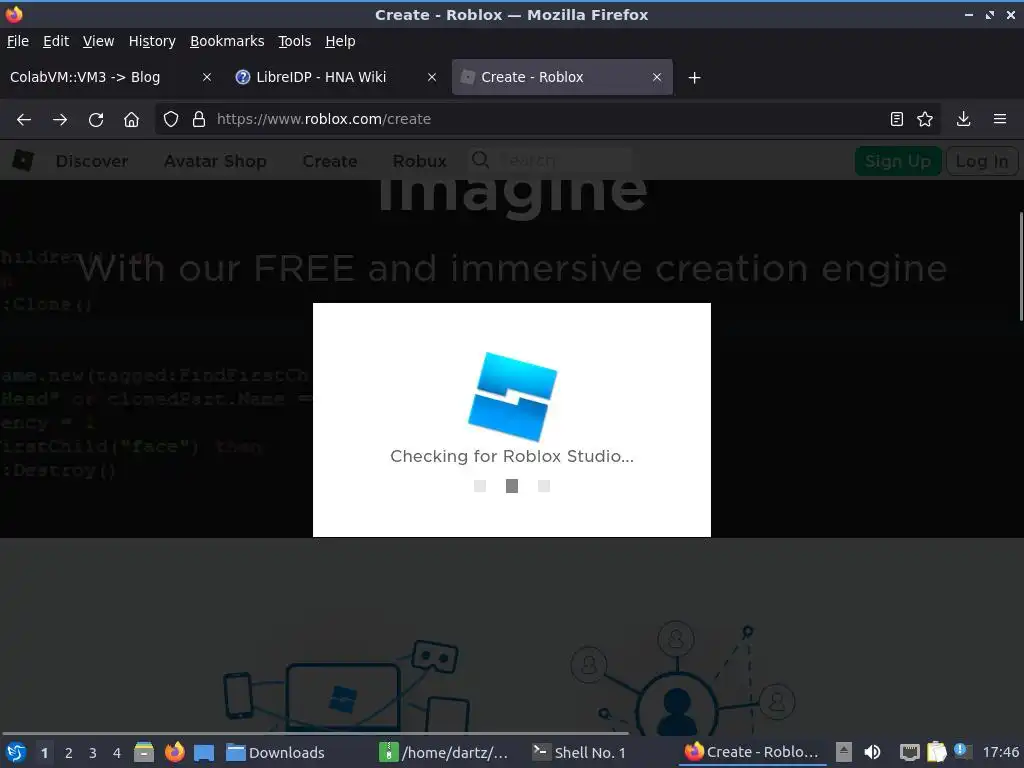The height and width of the screenshot is (768, 1024).
Task: Open the Create link in Roblox header
Action: pos(330,161)
